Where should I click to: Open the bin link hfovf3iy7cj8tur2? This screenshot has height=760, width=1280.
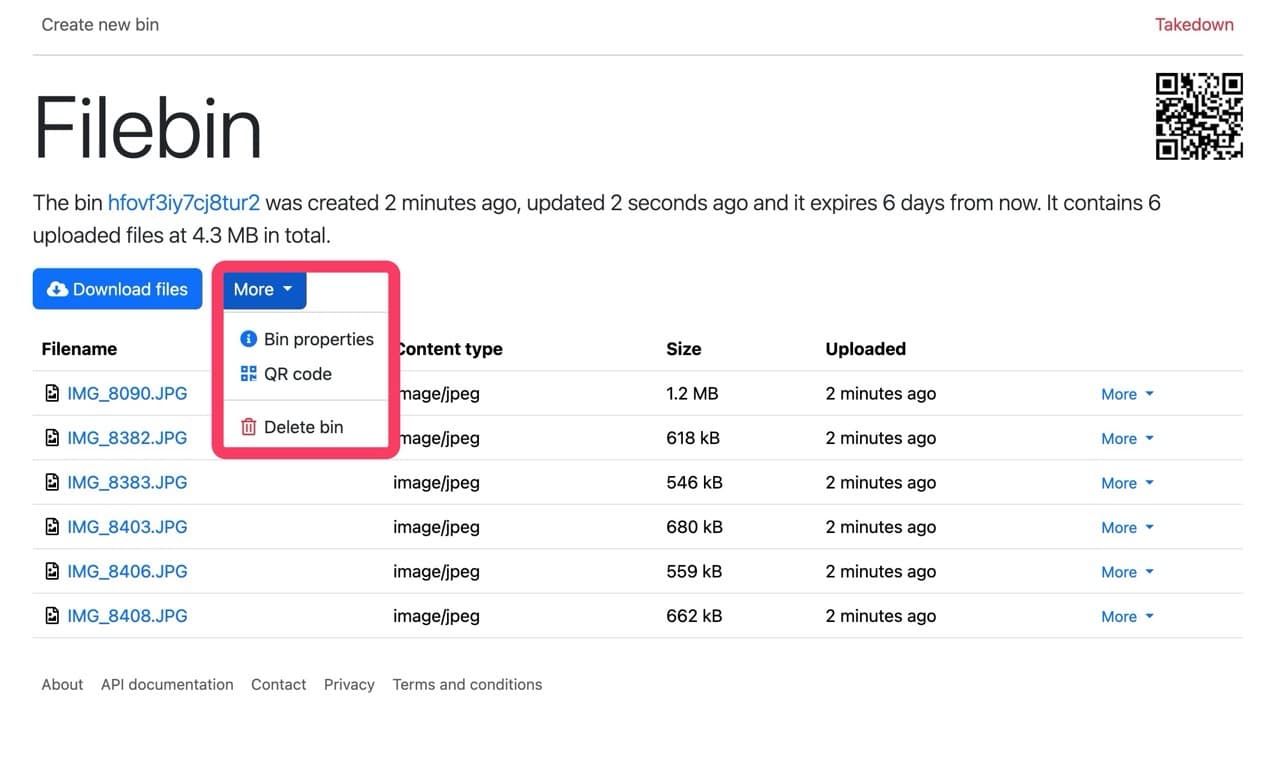tap(184, 203)
